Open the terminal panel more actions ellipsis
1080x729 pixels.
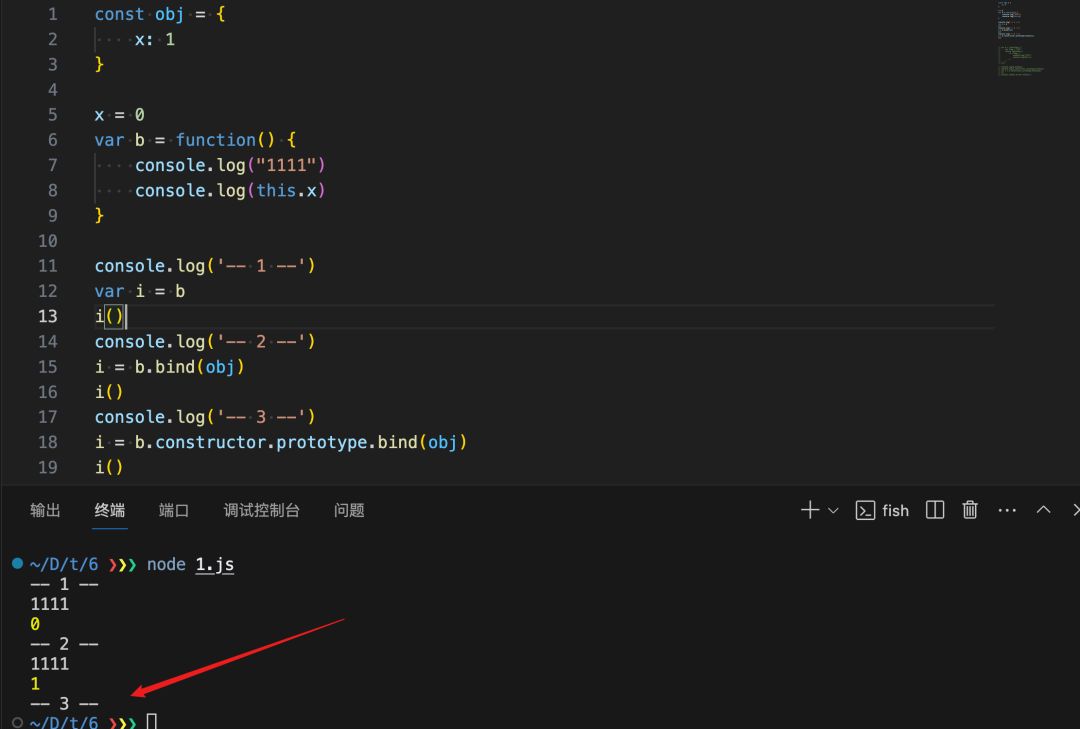coord(1007,510)
